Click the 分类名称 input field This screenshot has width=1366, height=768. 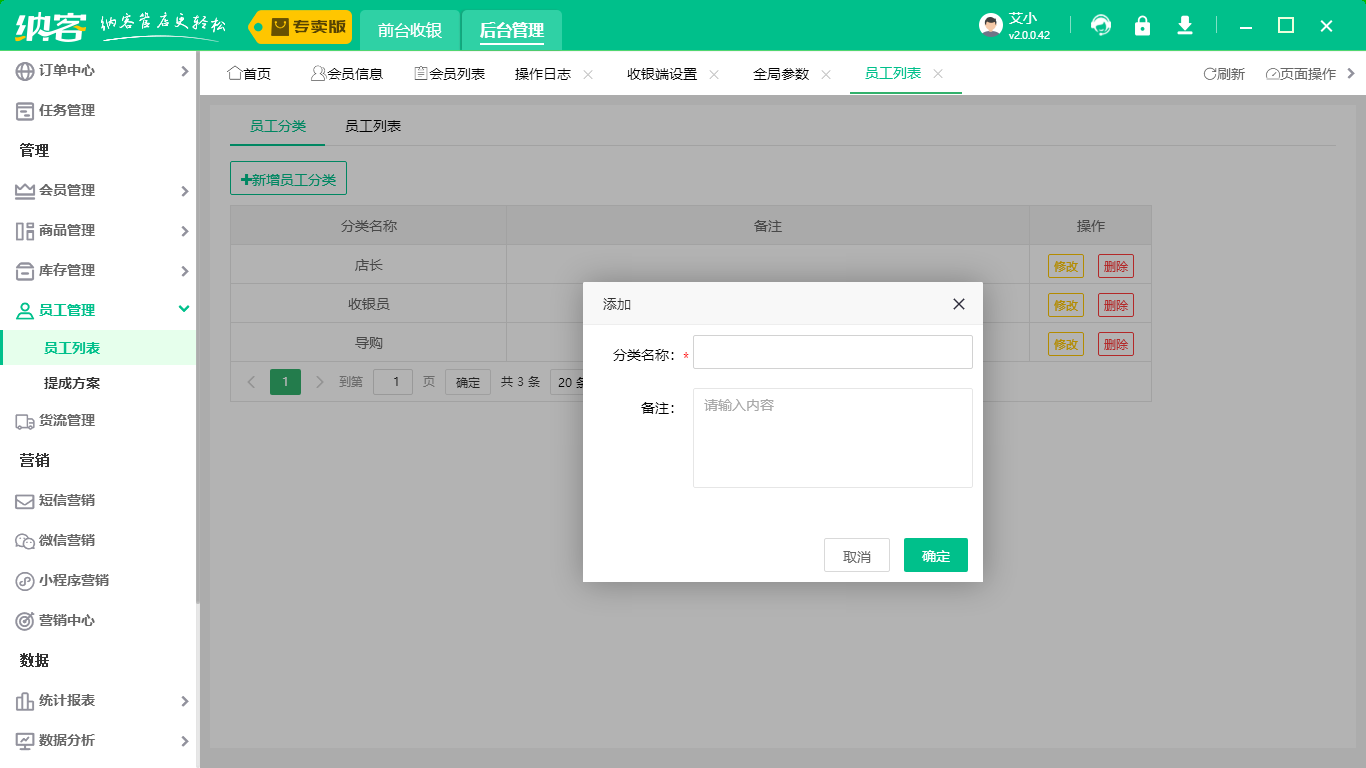click(x=832, y=352)
